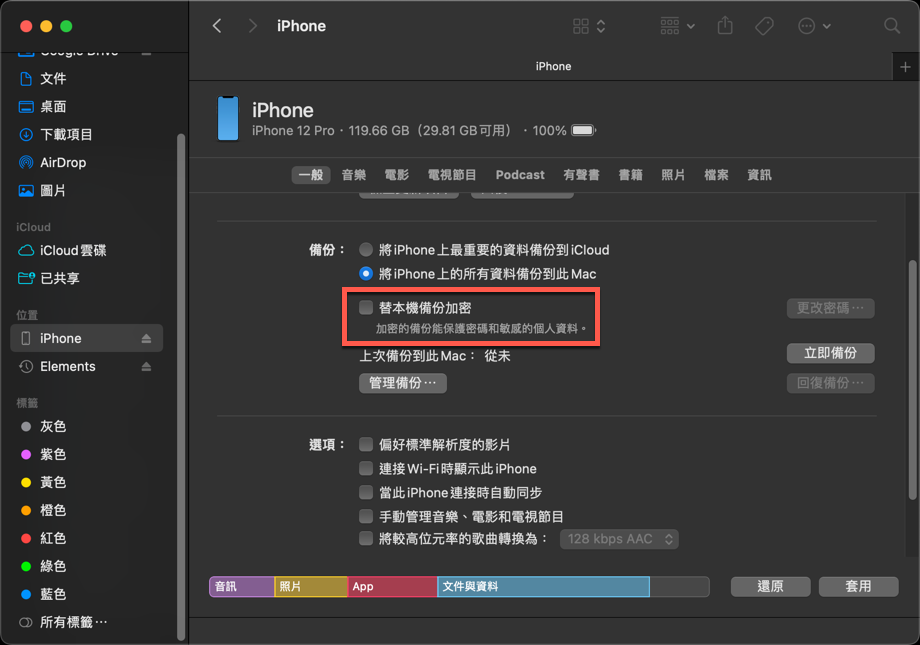Enable 將較高位元率的歌曲轉換為 checkbox
920x645 pixels.
coord(366,539)
